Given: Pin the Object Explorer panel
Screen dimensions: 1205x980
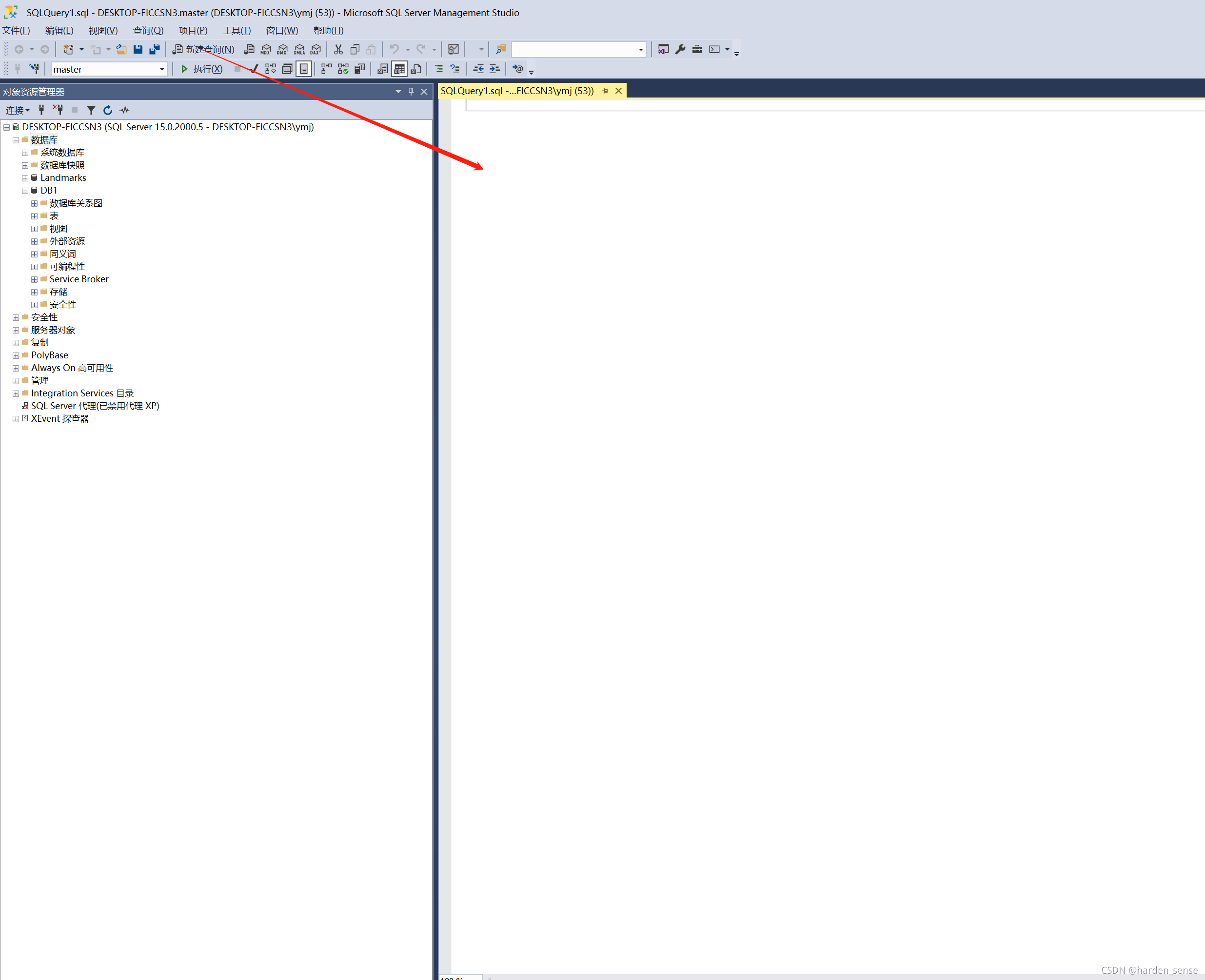Looking at the screenshot, I should click(x=411, y=92).
